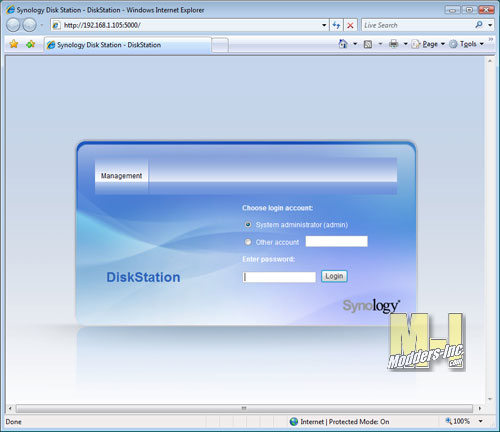The image size is (500, 432).
Task: Click the horizontal scrollbar thumb
Action: (x=244, y=408)
